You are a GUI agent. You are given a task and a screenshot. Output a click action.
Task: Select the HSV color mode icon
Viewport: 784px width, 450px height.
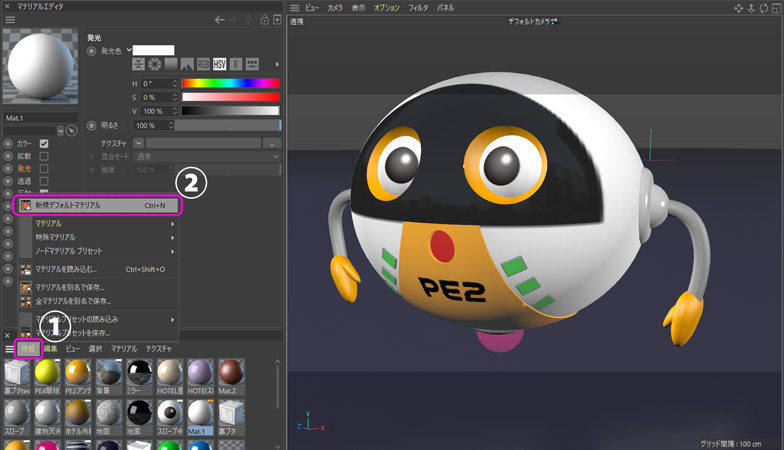coord(219,64)
